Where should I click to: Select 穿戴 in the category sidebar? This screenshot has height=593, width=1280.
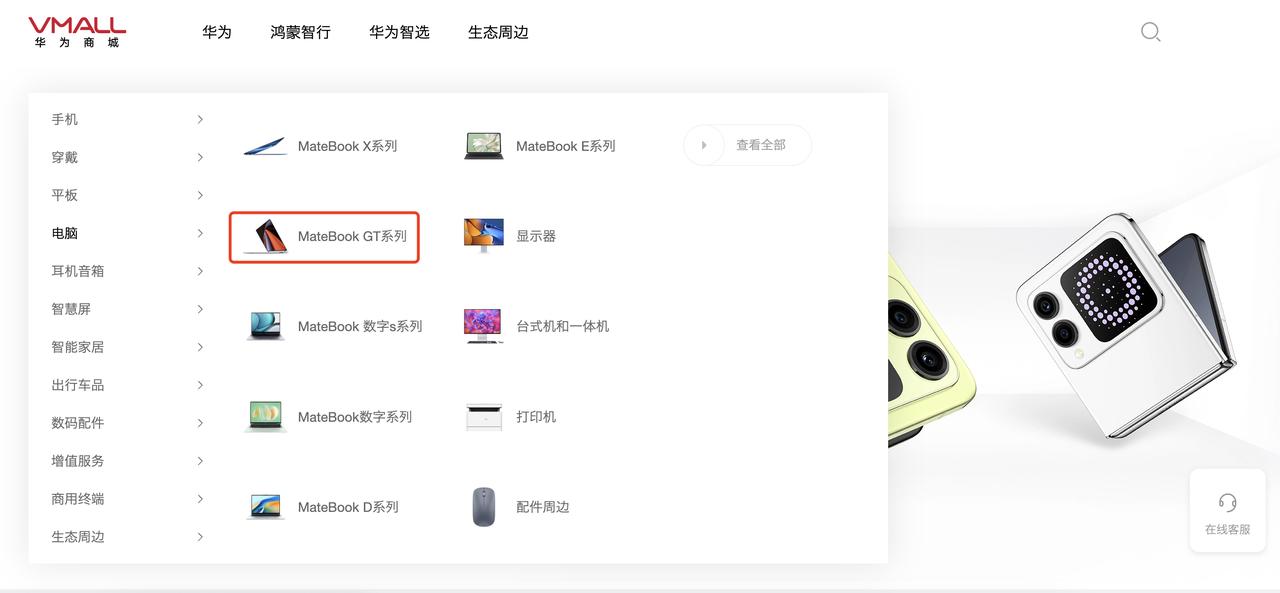coord(65,157)
